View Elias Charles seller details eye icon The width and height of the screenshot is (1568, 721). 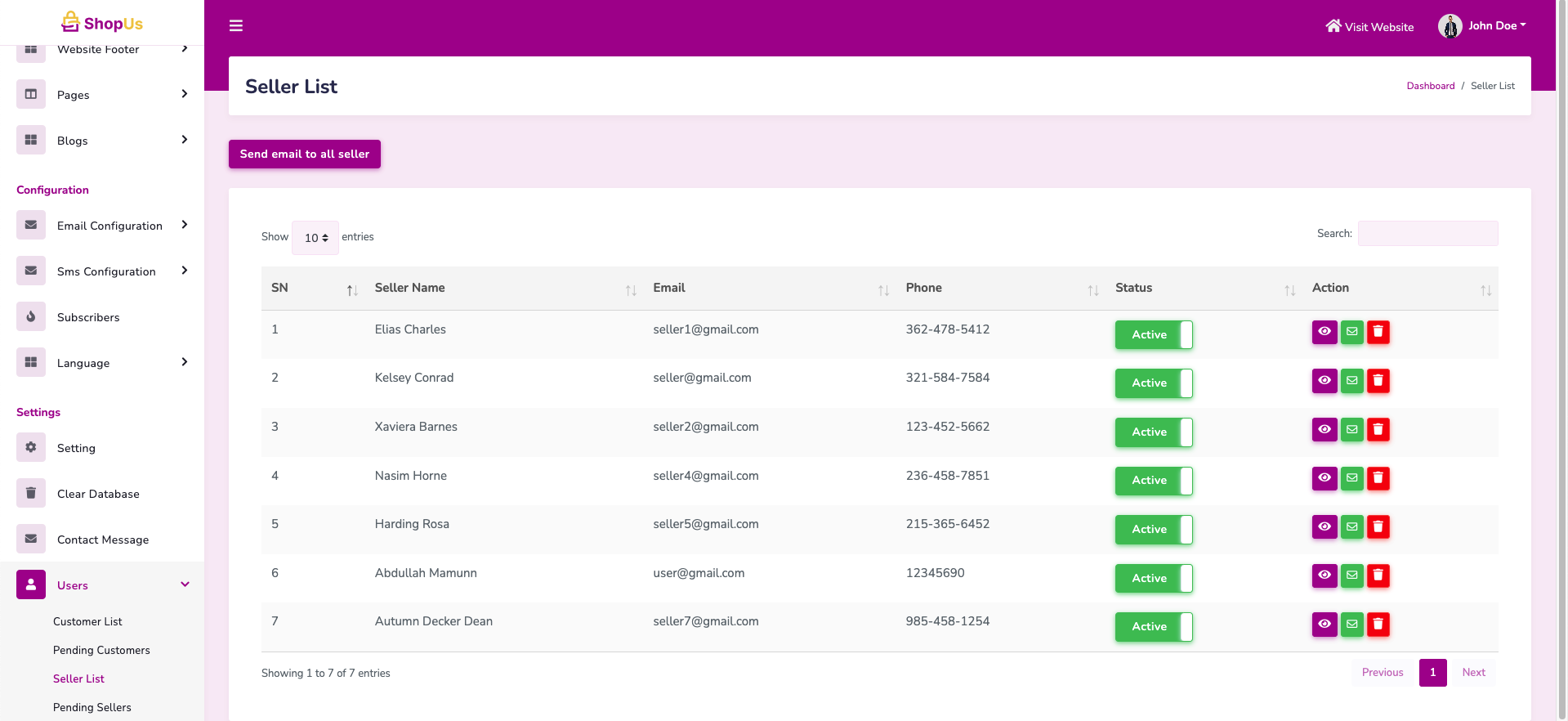[1324, 332]
